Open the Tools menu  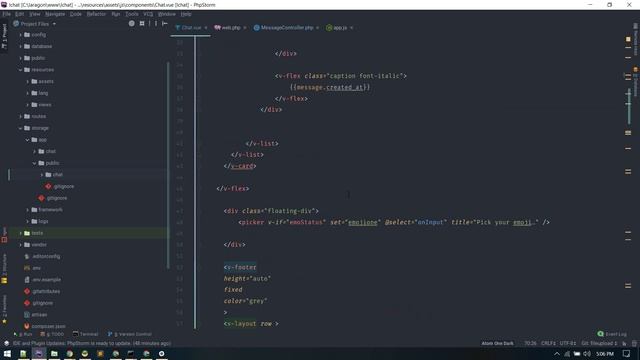(x=131, y=14)
